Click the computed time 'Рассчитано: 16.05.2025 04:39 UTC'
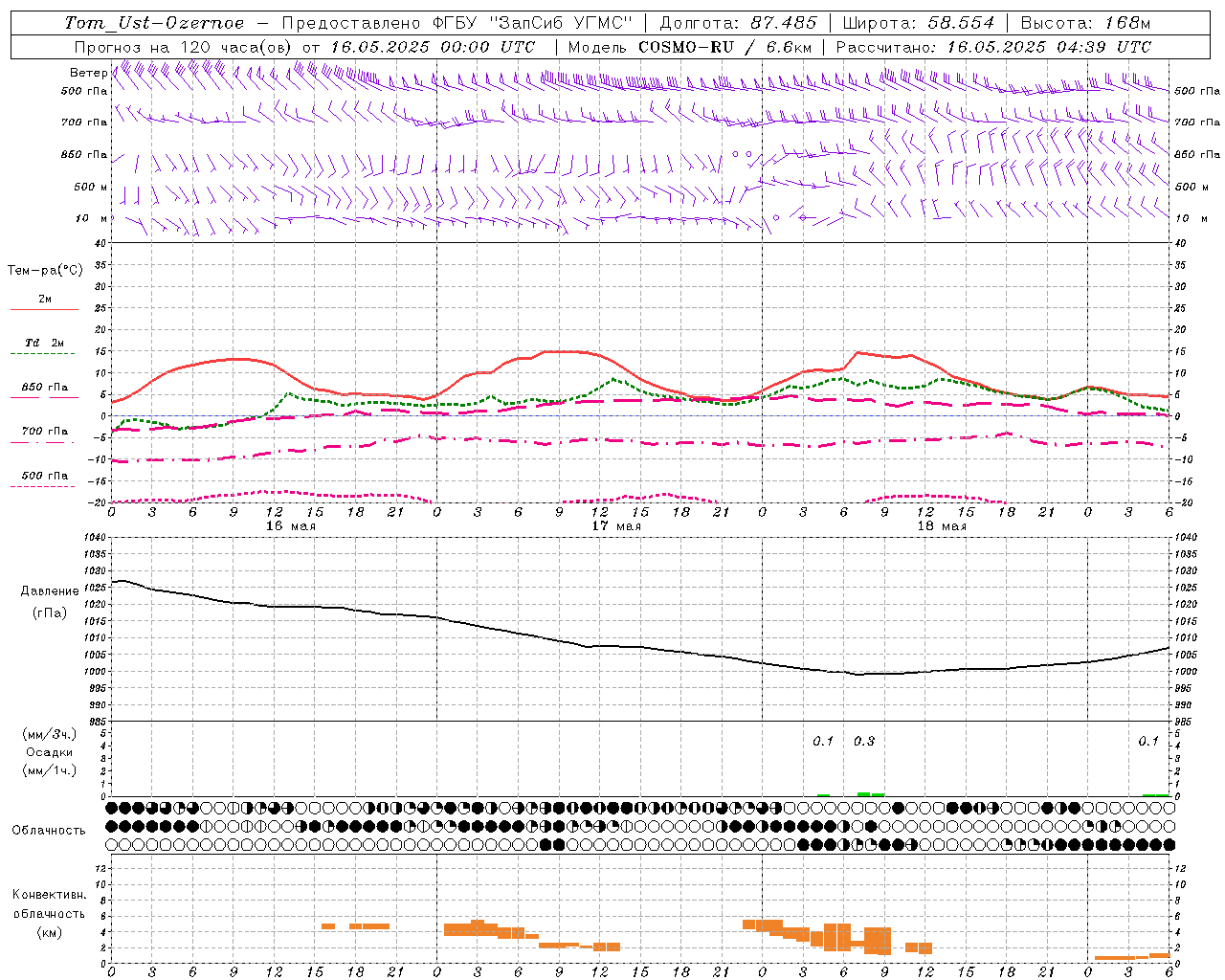This screenshot has height=980, width=1225. pos(994,47)
